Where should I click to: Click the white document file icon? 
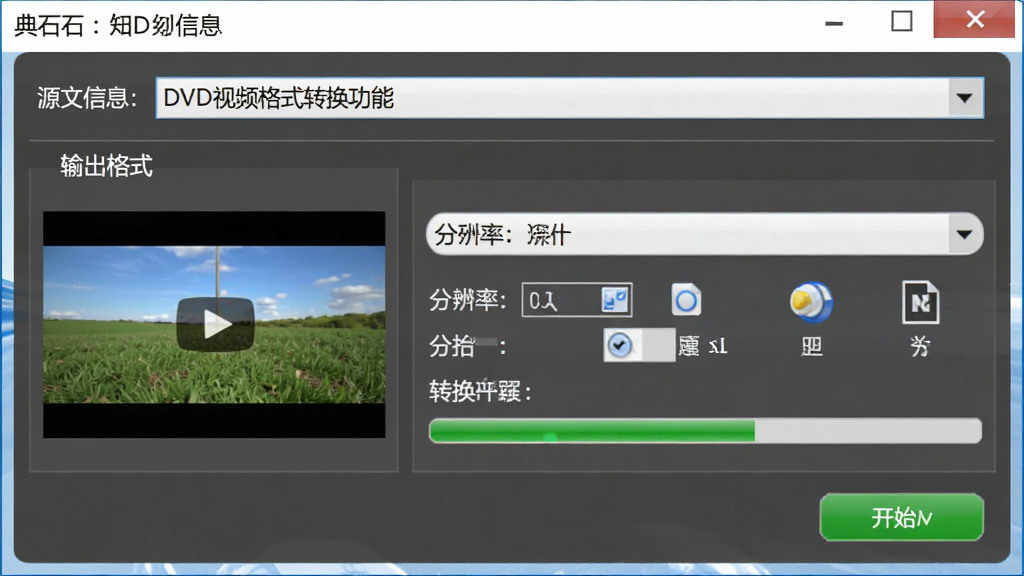point(920,302)
